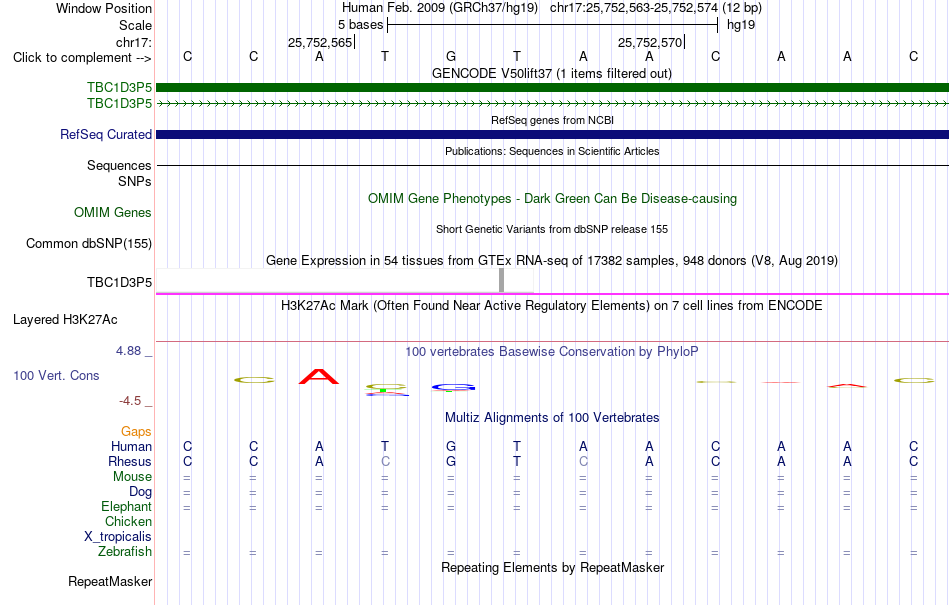Open 'RefSeq genes from NCBI' track title
950x605 pixels.
coord(552,121)
